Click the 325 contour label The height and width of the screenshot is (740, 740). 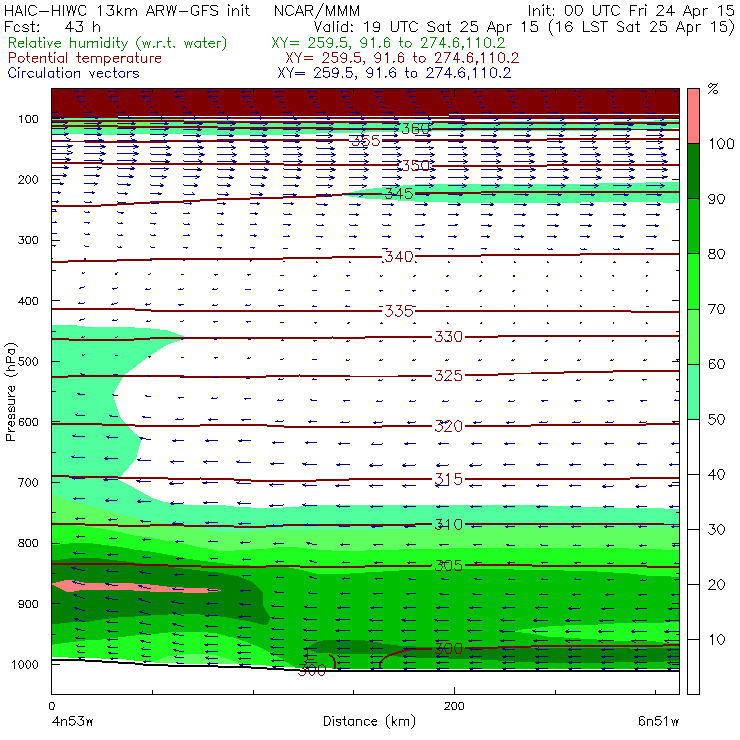click(448, 376)
